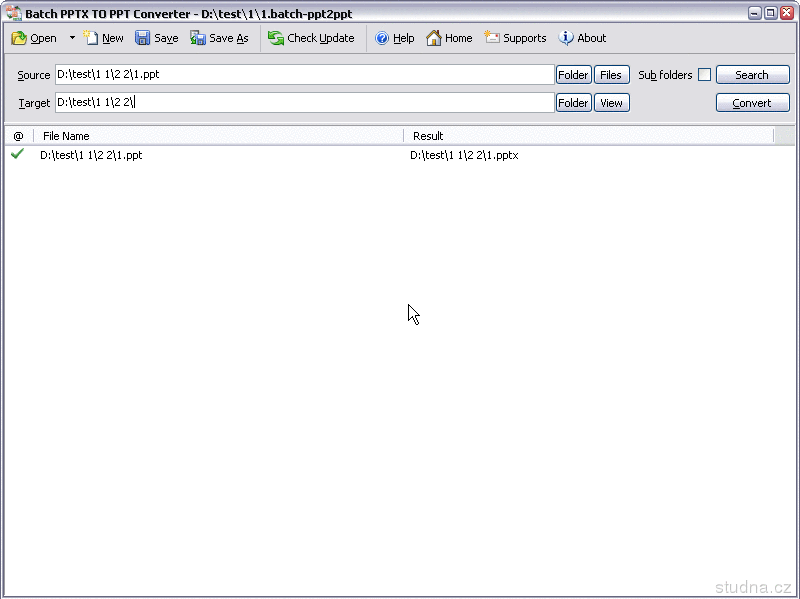Screen dimensions: 800x599
Task: Minimize the converter window
Action: coord(755,13)
